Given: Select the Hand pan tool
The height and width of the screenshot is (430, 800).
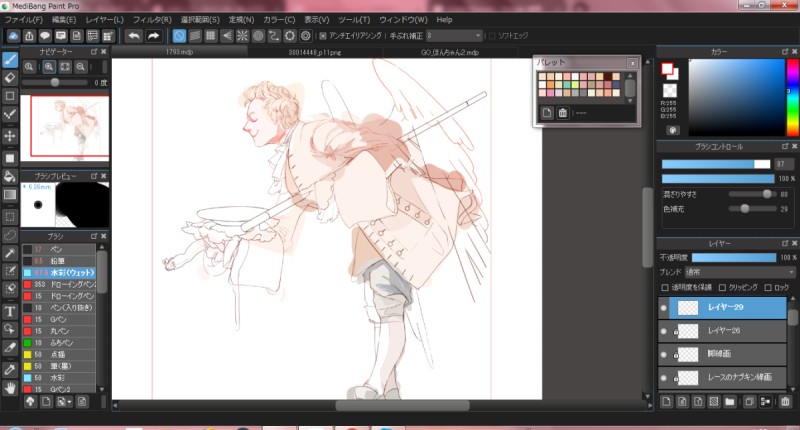Looking at the screenshot, I should [10, 389].
